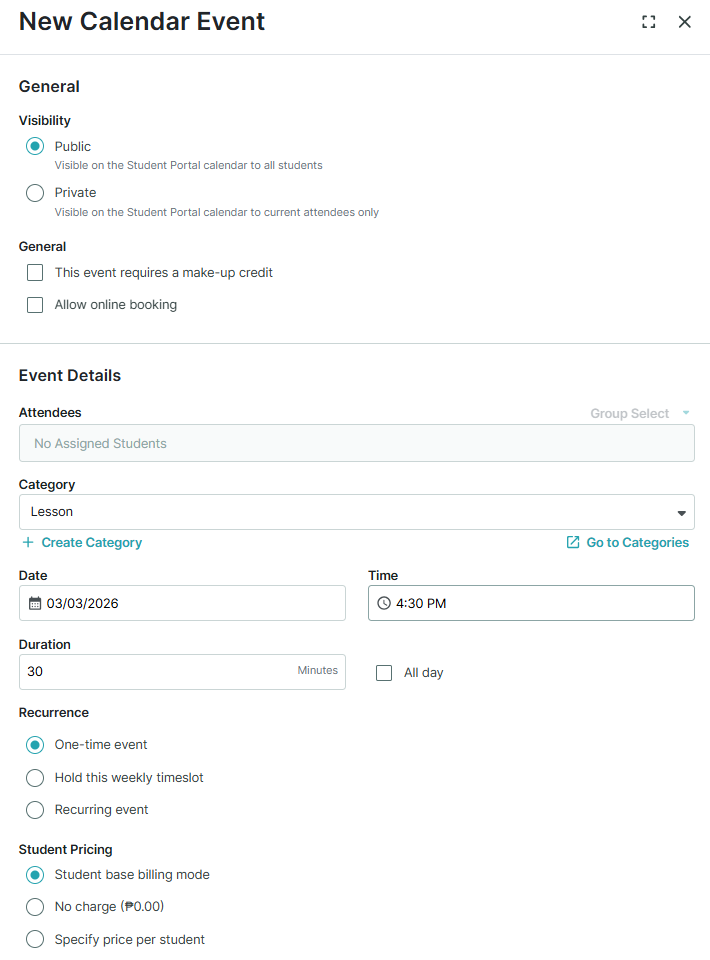The image size is (710, 960).
Task: Click the Go to Categories link
Action: (x=637, y=542)
